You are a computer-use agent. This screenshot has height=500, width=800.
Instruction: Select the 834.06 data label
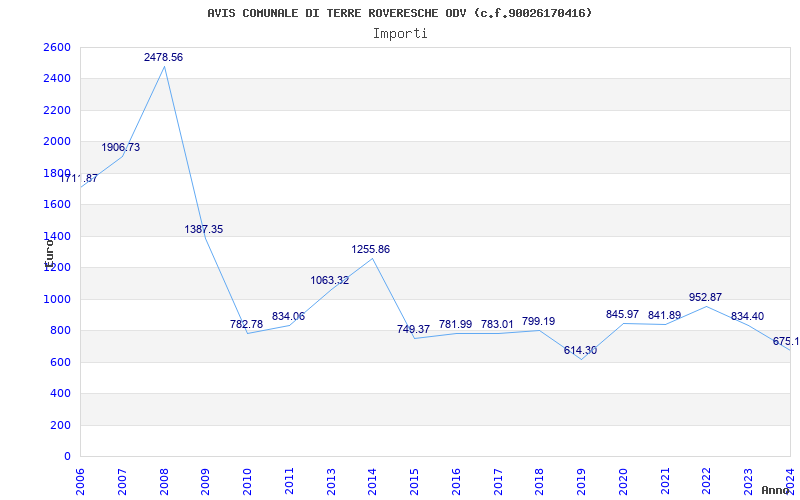(288, 316)
